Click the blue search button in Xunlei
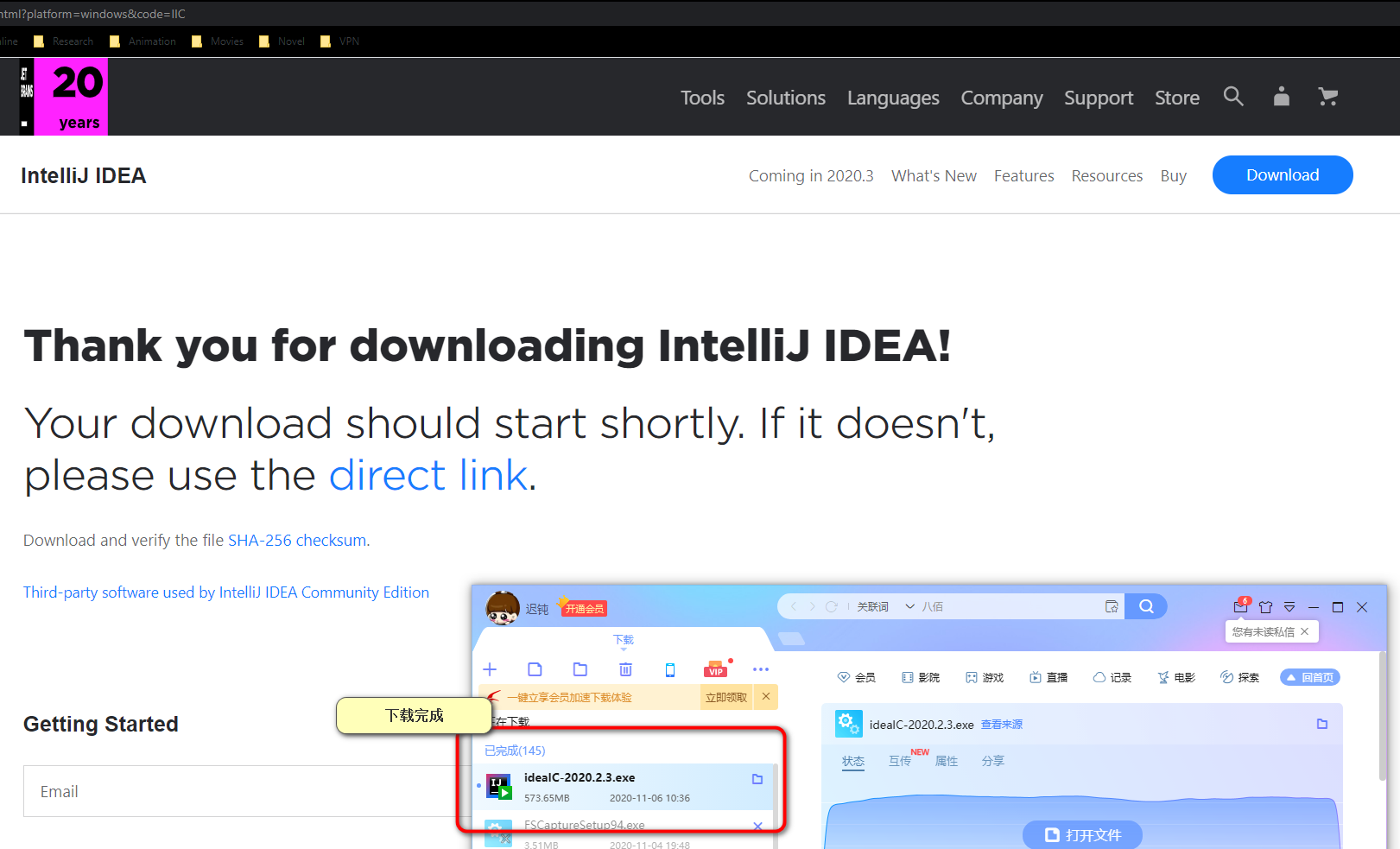The width and height of the screenshot is (1400, 849). click(1146, 606)
